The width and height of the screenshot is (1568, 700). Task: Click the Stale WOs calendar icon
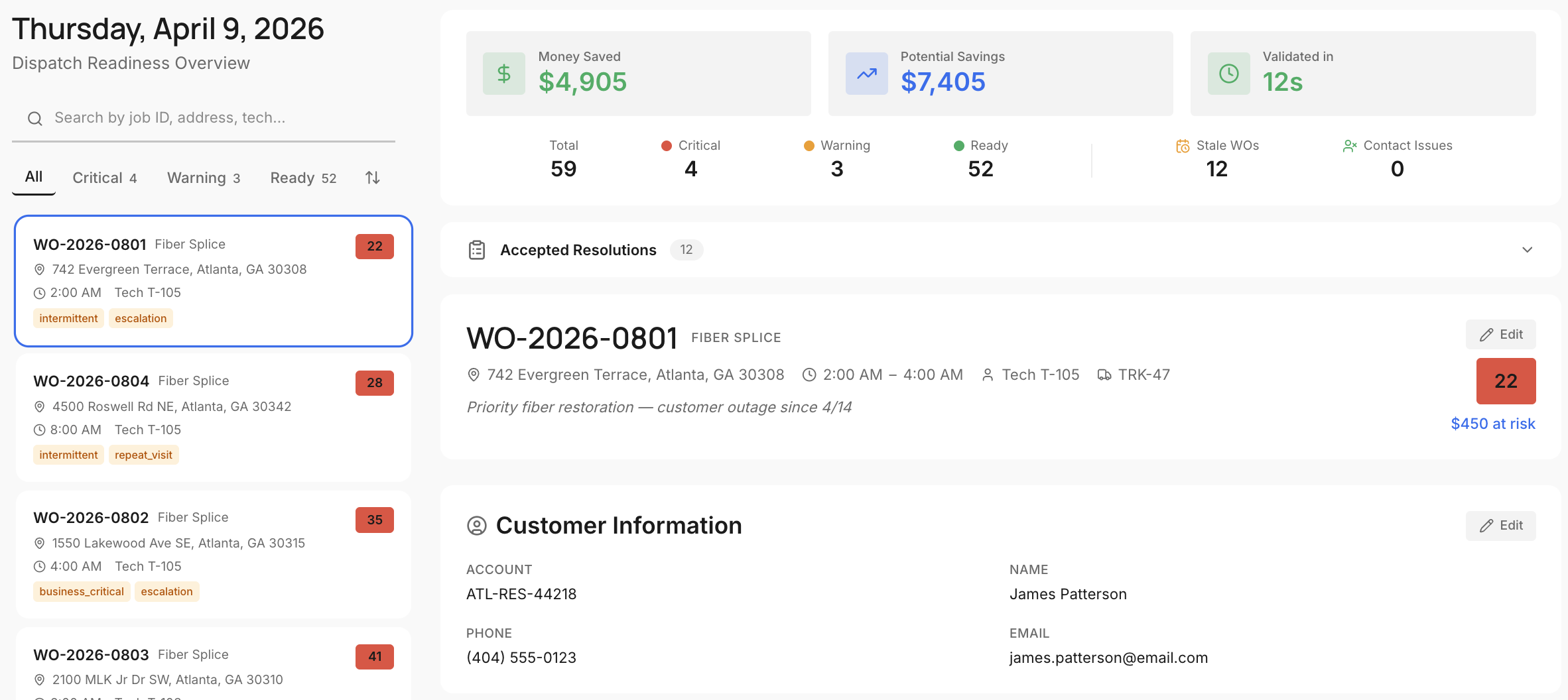coord(1183,146)
